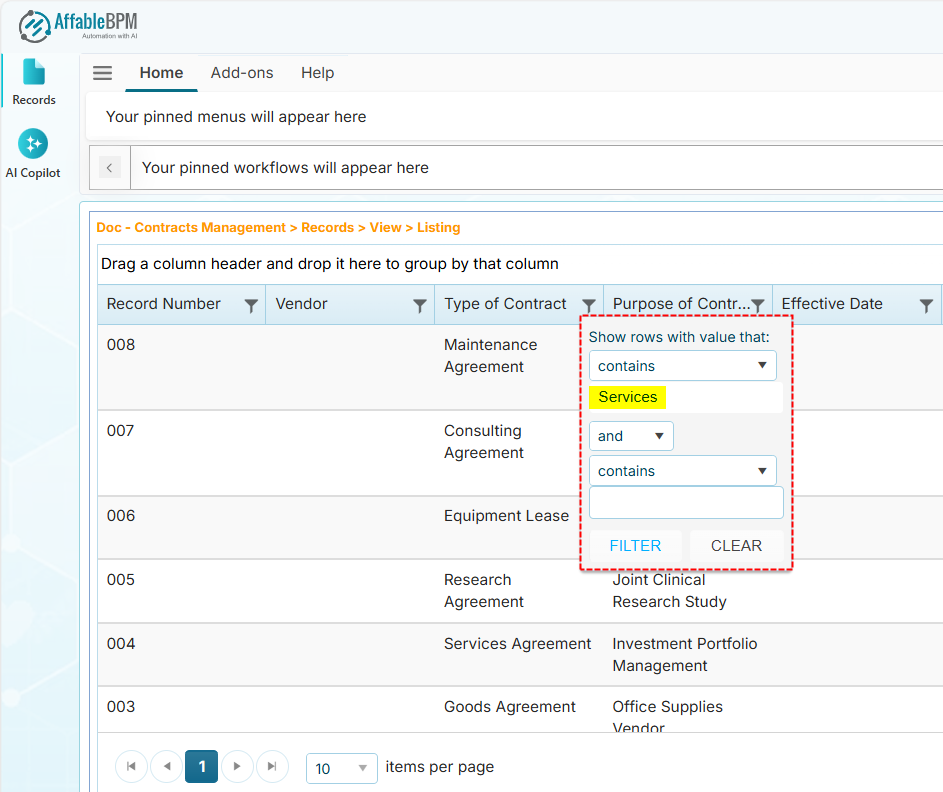The height and width of the screenshot is (792, 943).
Task: Change the "and" logical operator dropdown
Action: [631, 436]
